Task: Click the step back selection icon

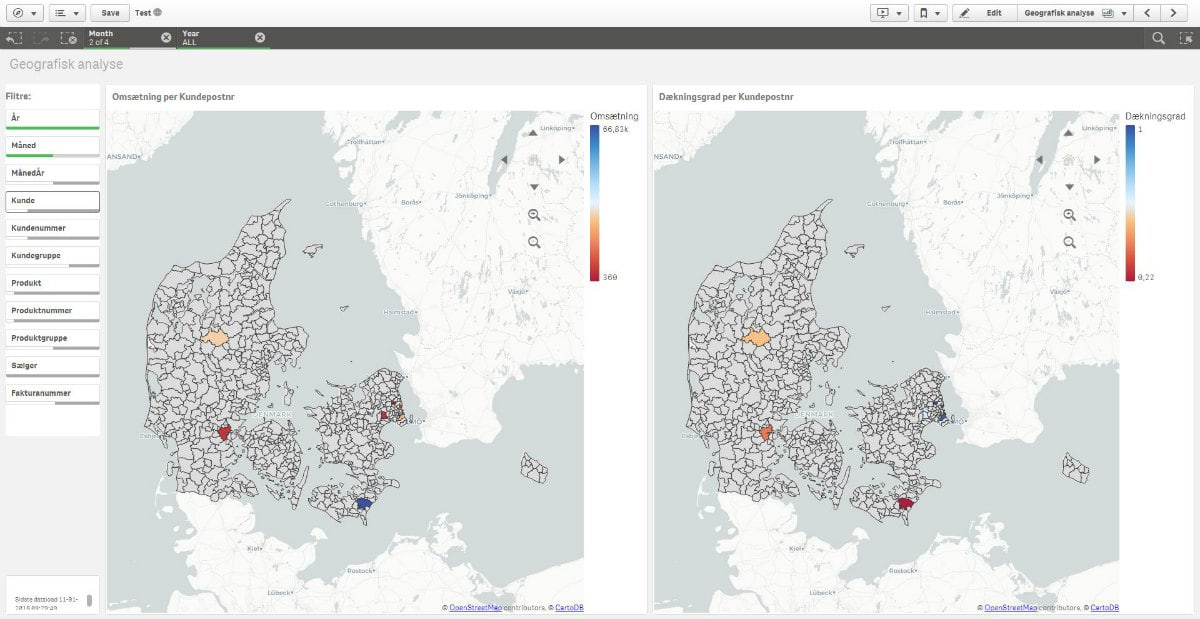Action: click(14, 38)
